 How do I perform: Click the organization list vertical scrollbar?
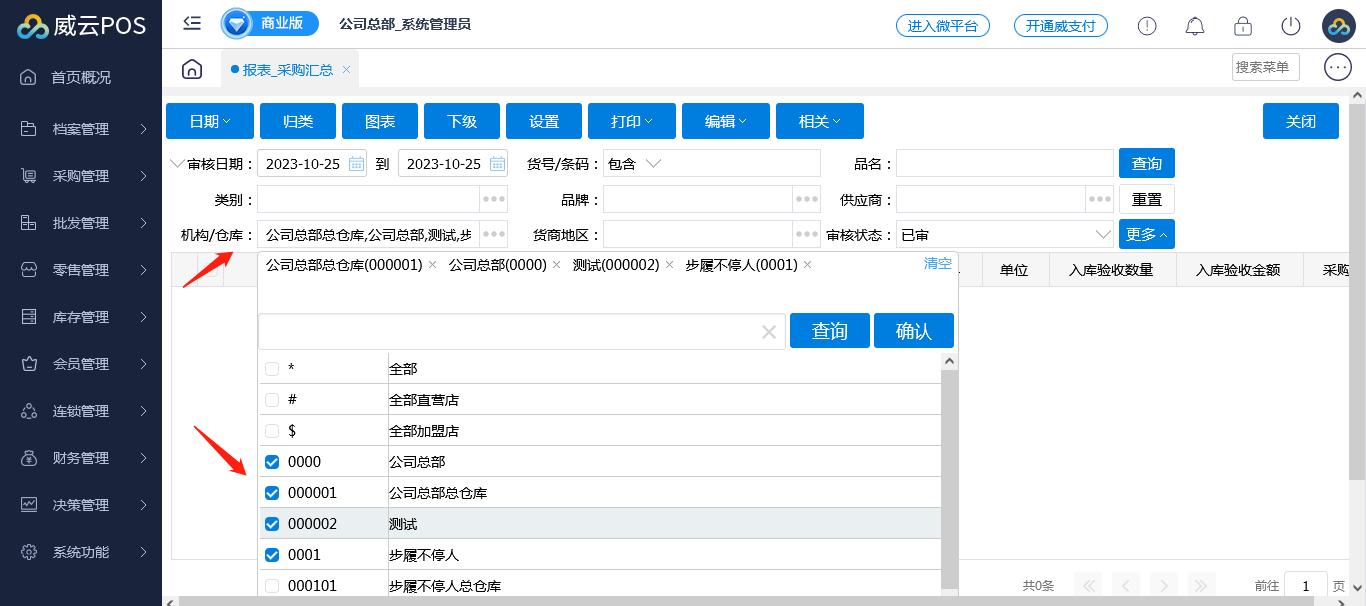(x=949, y=470)
